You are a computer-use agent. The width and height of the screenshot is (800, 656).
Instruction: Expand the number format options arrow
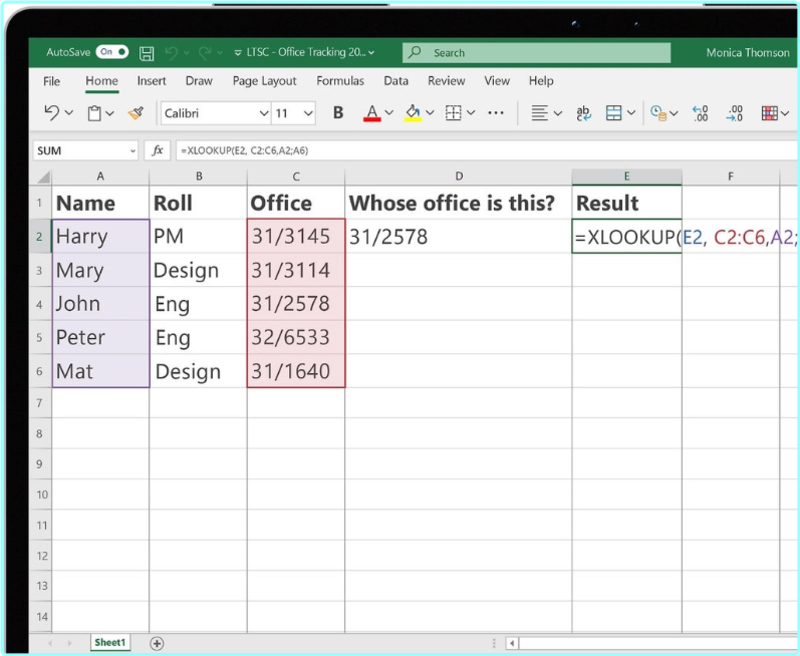point(673,113)
